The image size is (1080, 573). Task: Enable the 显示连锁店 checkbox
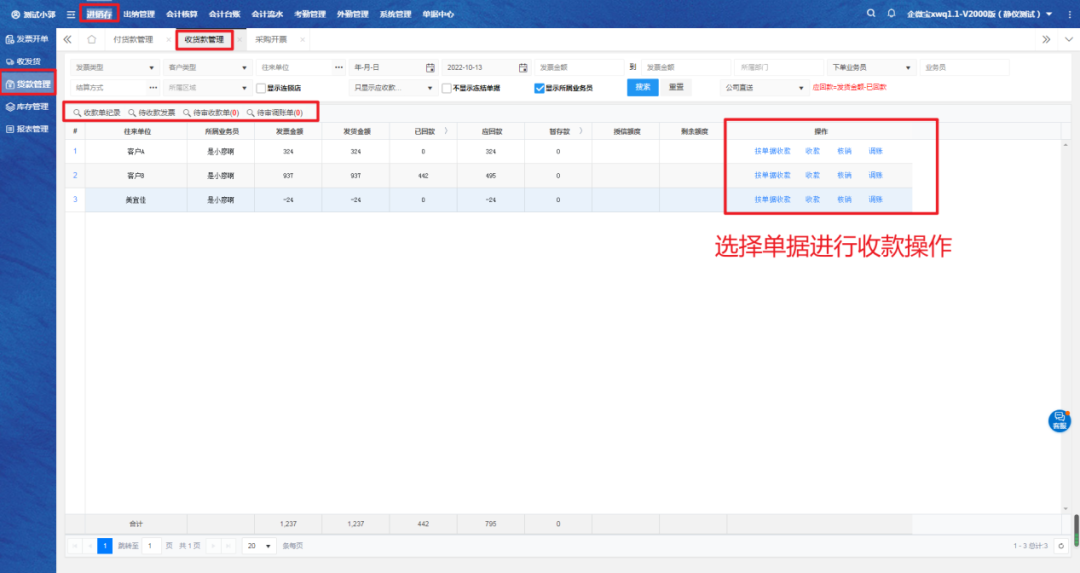click(261, 87)
